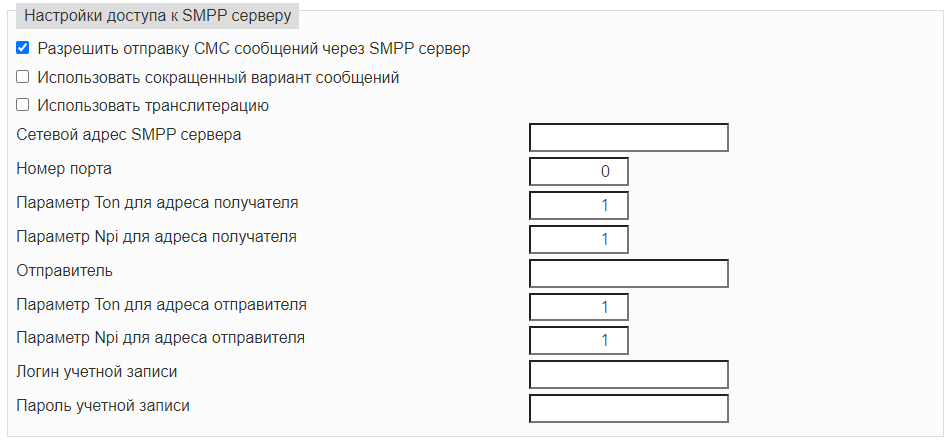Click the Ton для адреса получателя input

pyautogui.click(x=579, y=205)
